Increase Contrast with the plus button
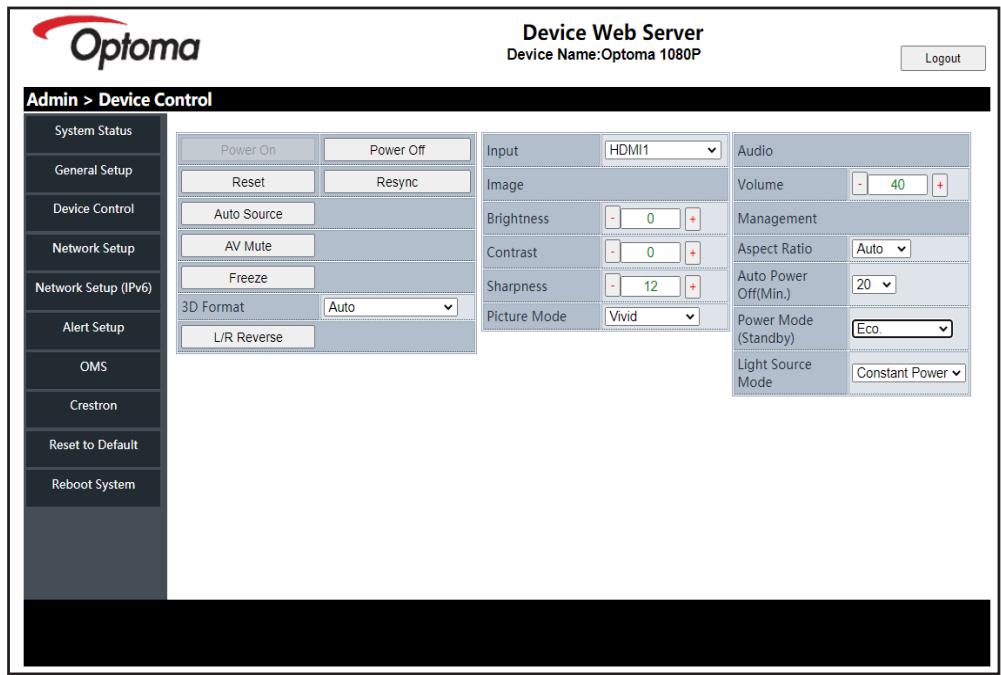Viewport: 1001px width, 675px height. click(x=693, y=252)
